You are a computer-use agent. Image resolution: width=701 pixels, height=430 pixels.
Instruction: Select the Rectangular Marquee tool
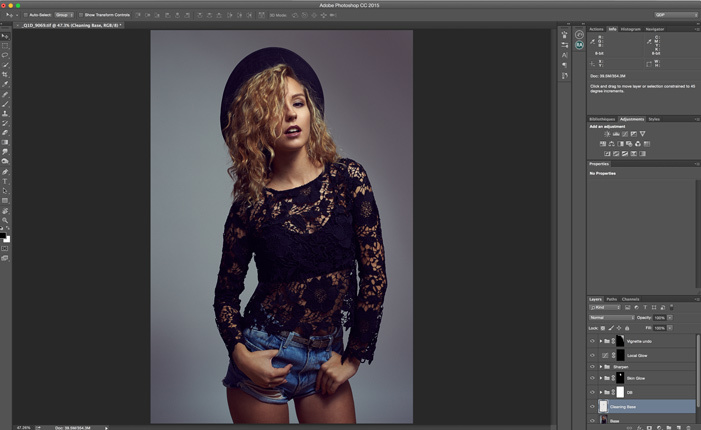tap(5, 46)
